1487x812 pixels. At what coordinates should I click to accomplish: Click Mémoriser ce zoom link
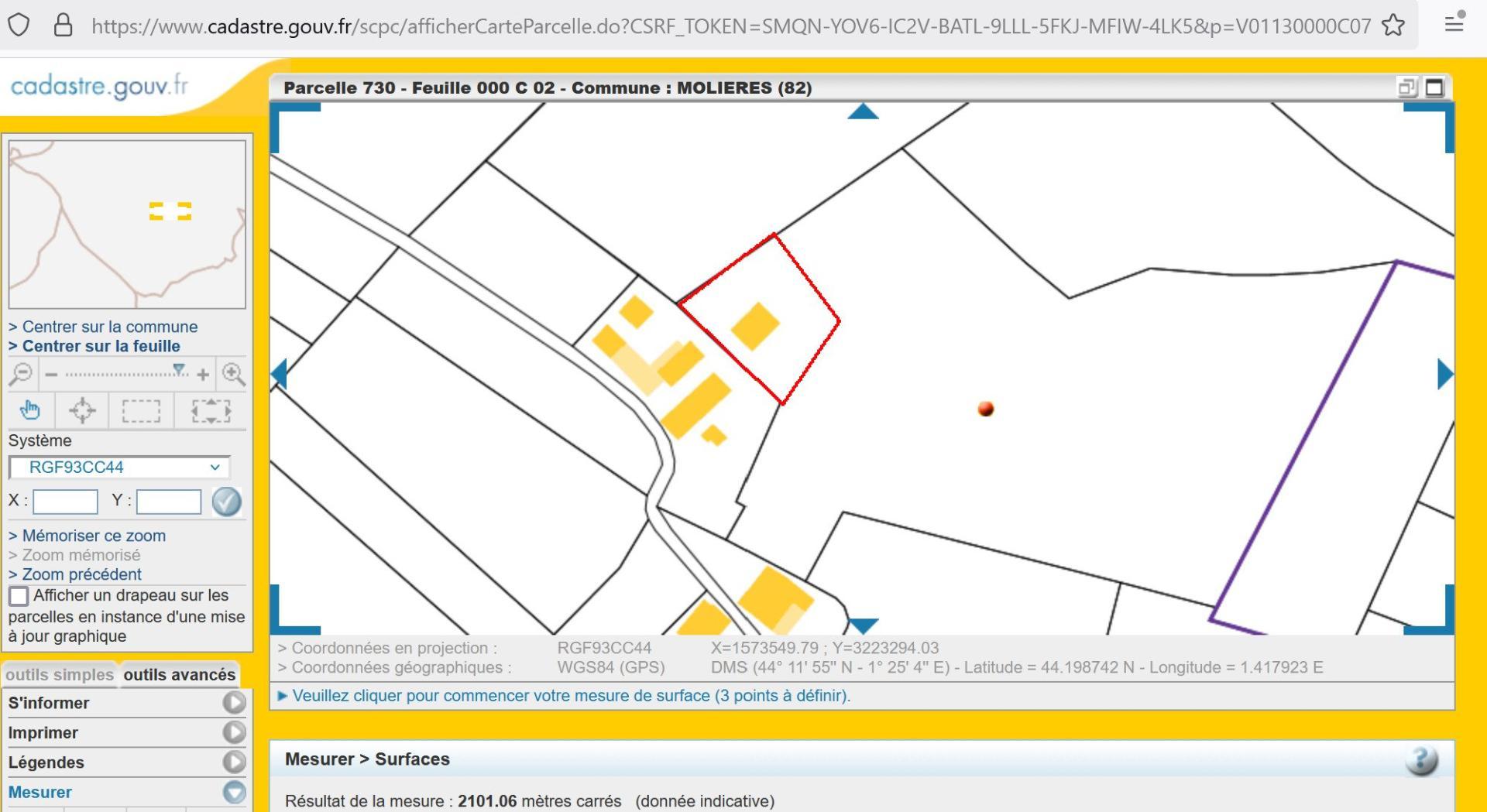[x=93, y=536]
